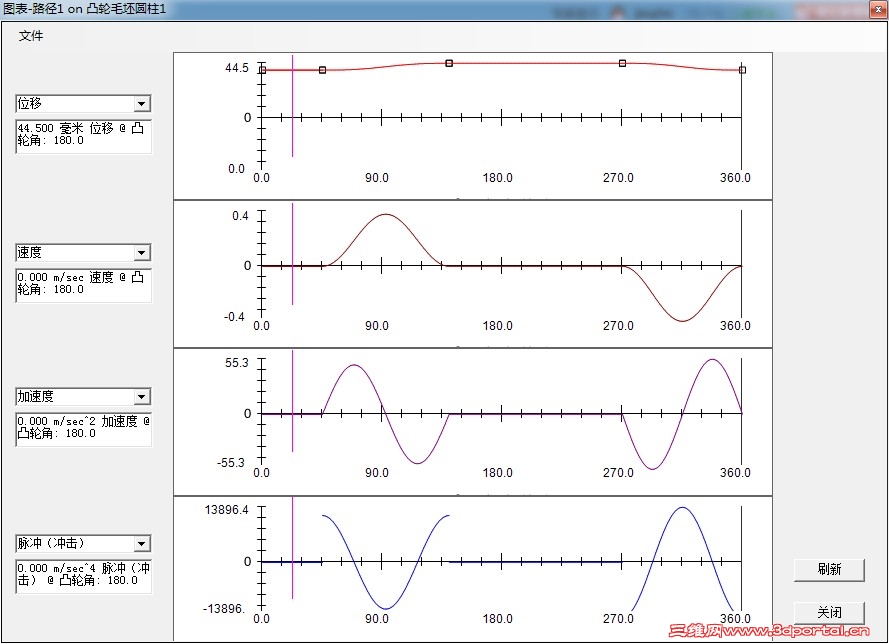Expand the 脉冲（冲击） dropdown arrow
The width and height of the screenshot is (889, 644).
(x=142, y=544)
